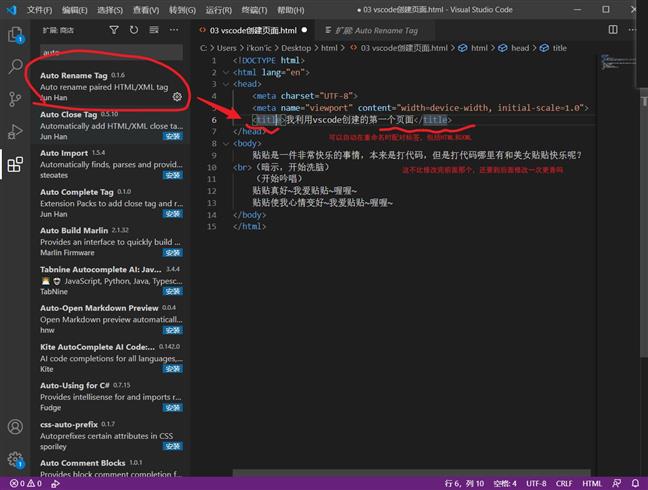This screenshot has width=648, height=490.
Task: Open the Search view in activity bar
Action: (x=15, y=66)
